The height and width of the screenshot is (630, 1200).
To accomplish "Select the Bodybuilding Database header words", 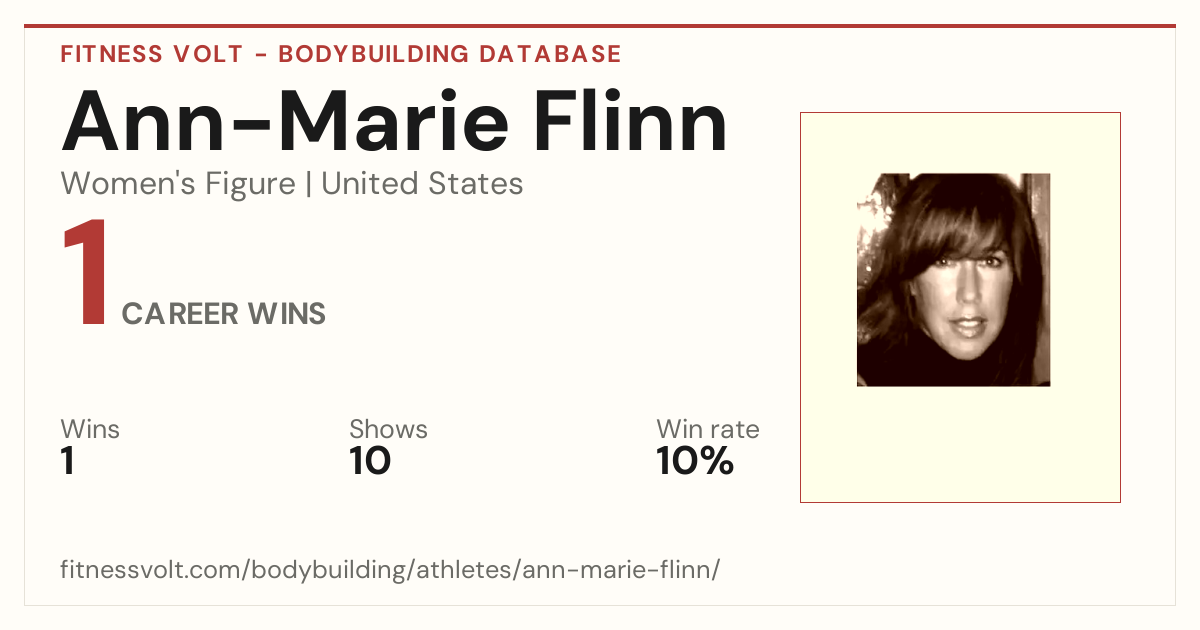I will tap(450, 54).
